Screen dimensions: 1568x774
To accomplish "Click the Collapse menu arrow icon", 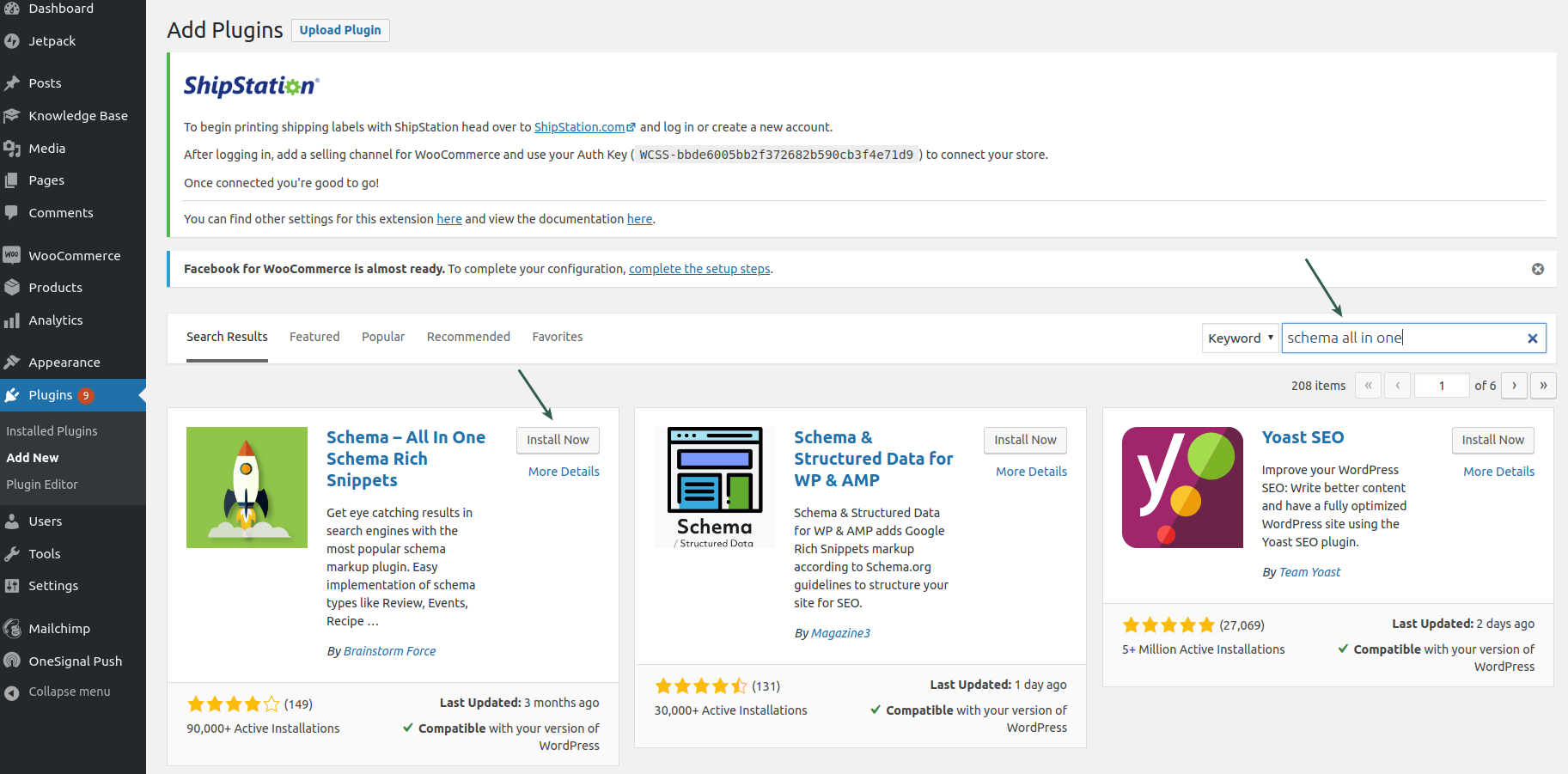I will 12,692.
